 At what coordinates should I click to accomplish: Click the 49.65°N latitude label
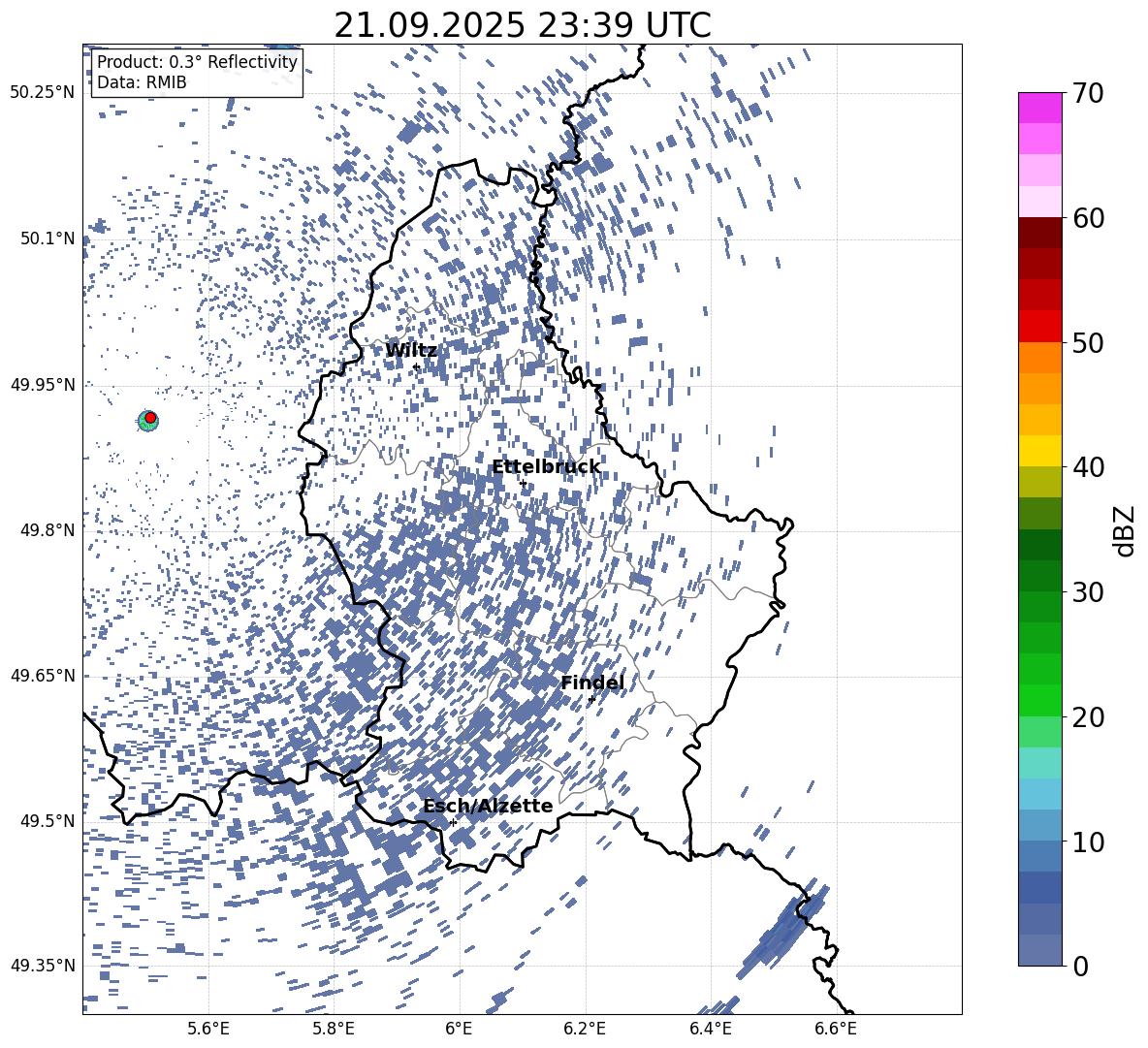click(43, 676)
